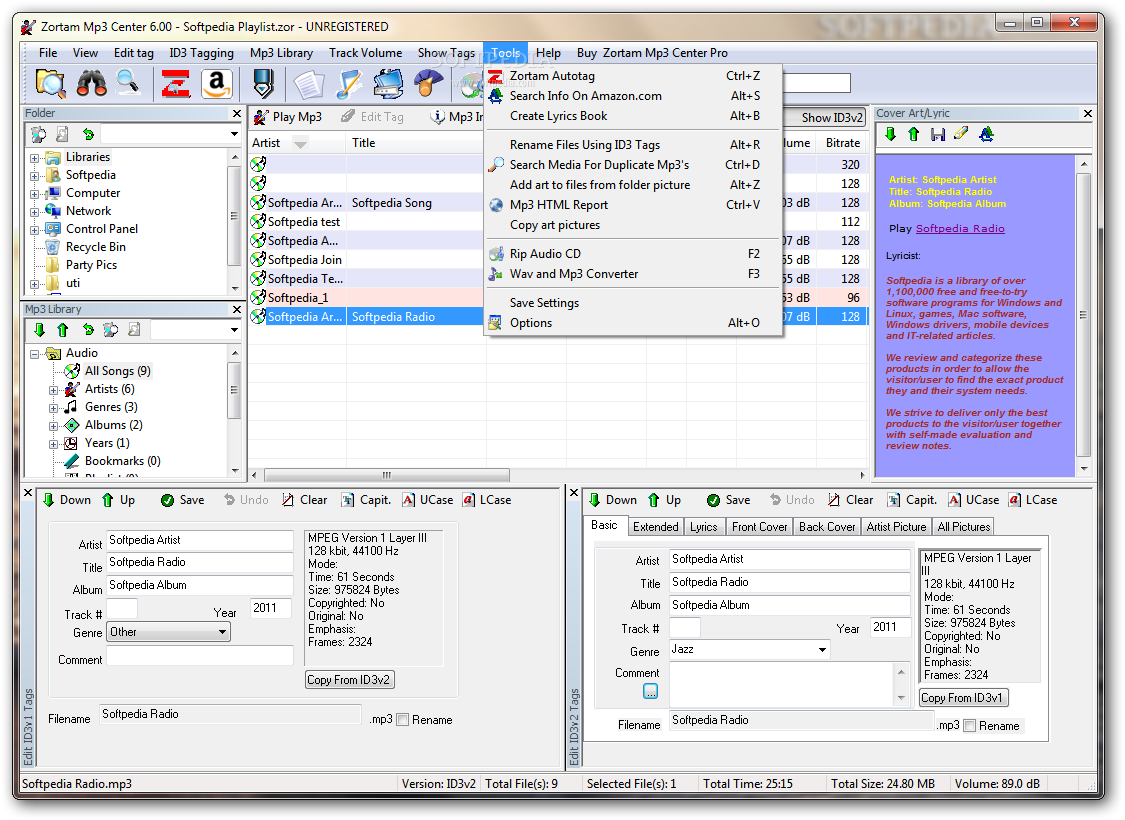Image resolution: width=1125 pixels, height=820 pixels.
Task: Click the folder magnifier icon in main toolbar
Action: 50,83
